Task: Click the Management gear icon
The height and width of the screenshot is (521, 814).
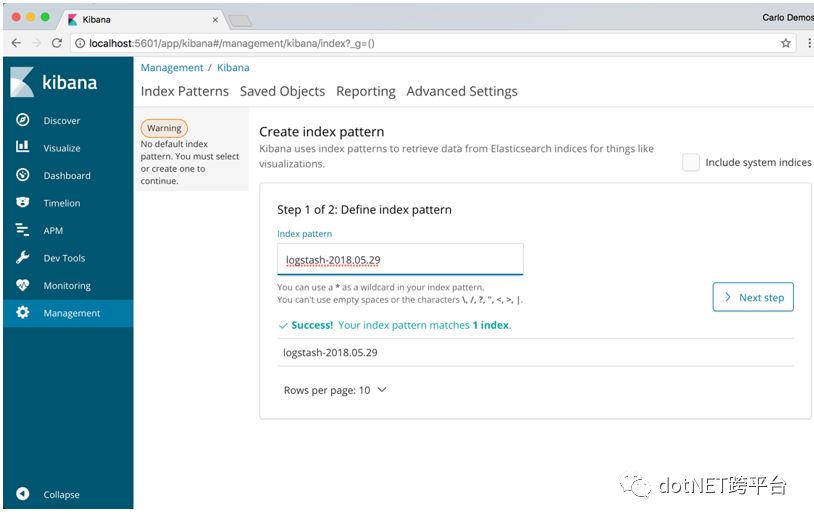Action: [x=22, y=312]
